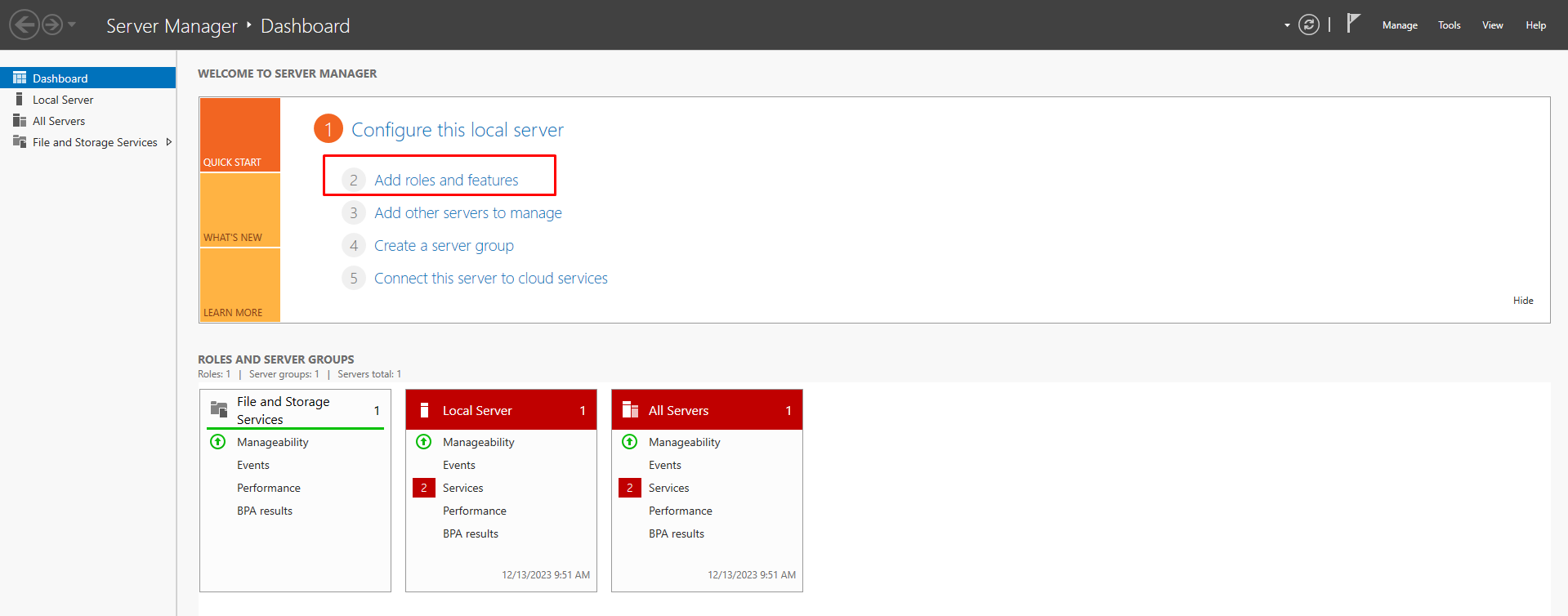Viewport: 1568px width, 616px height.
Task: Select the LEARN MORE tile
Action: (240, 285)
